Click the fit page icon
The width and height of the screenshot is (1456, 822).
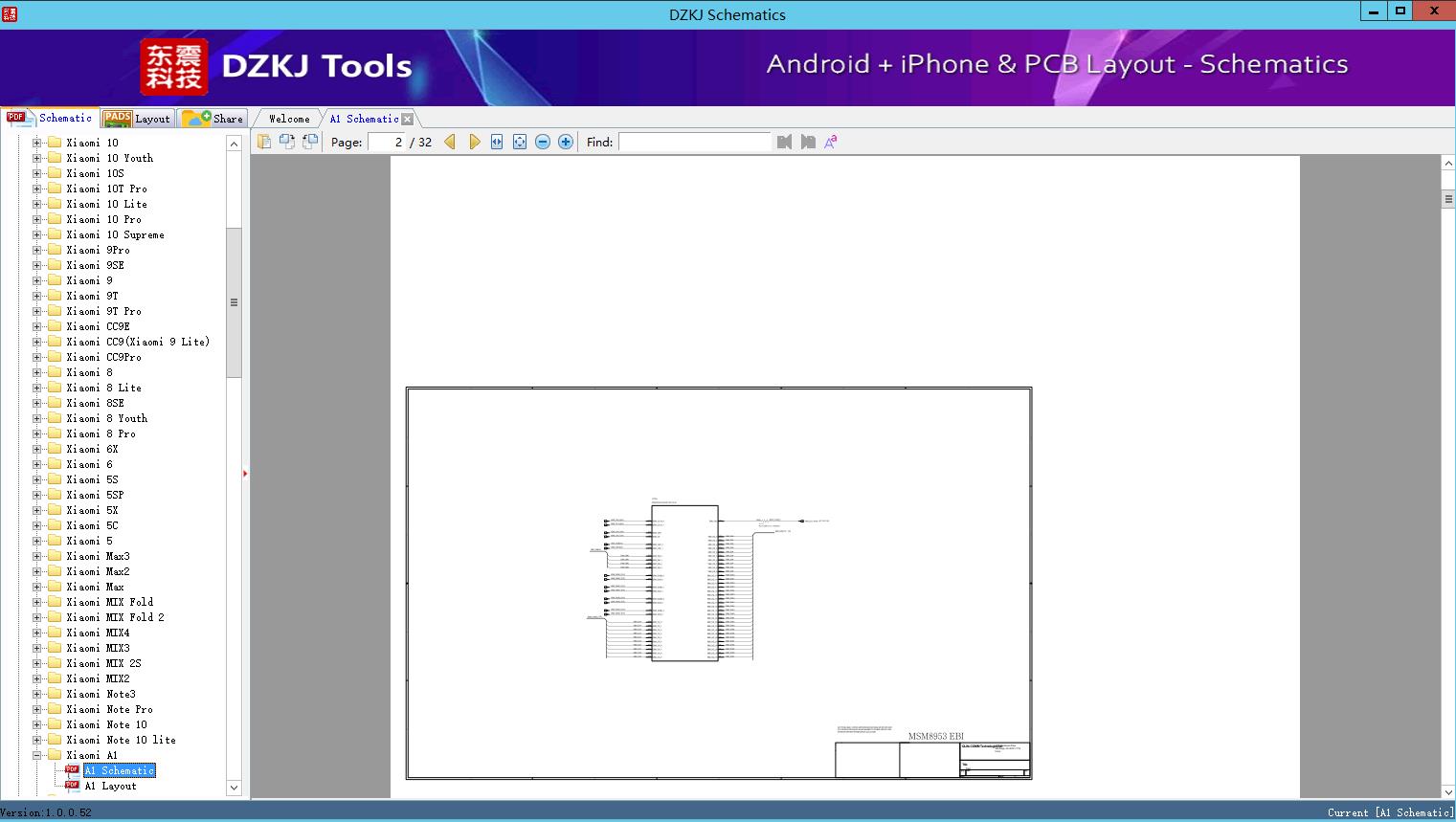click(x=520, y=142)
